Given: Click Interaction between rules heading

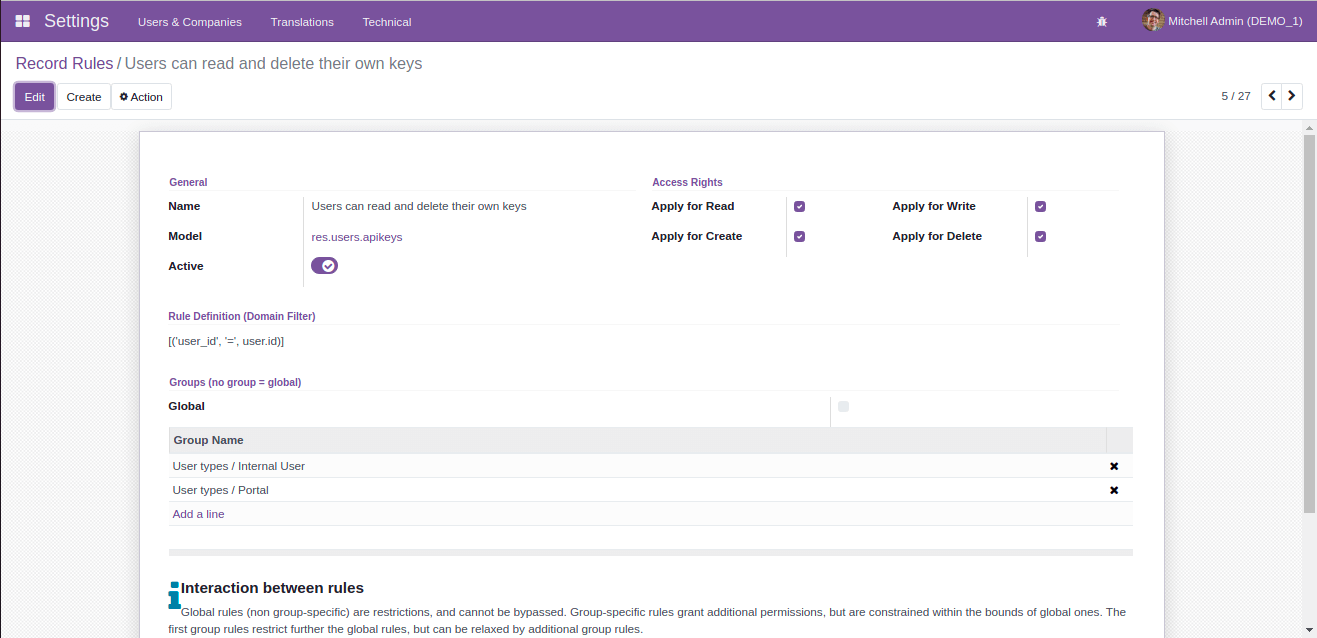Looking at the screenshot, I should coord(272,588).
